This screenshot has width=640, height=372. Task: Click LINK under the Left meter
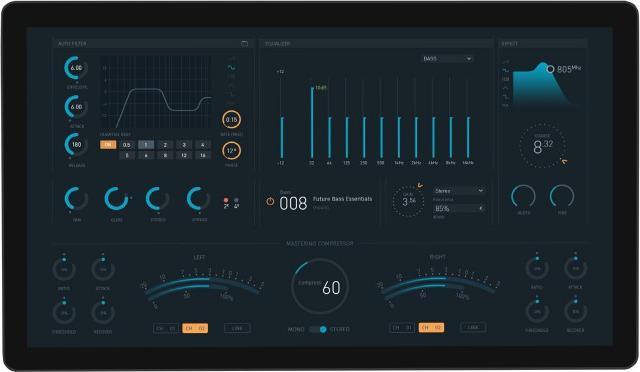click(x=237, y=328)
